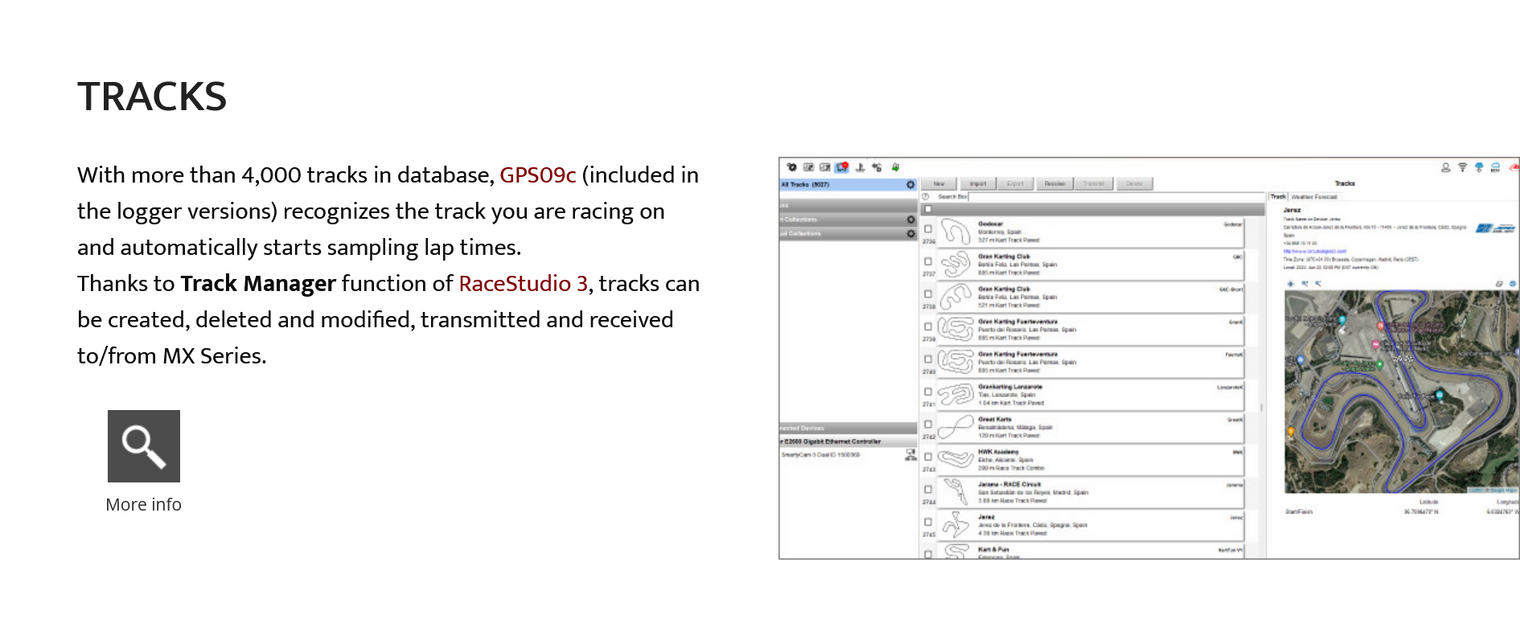Click the SmartyCam device network icon
This screenshot has width=1520, height=632.
click(x=910, y=454)
